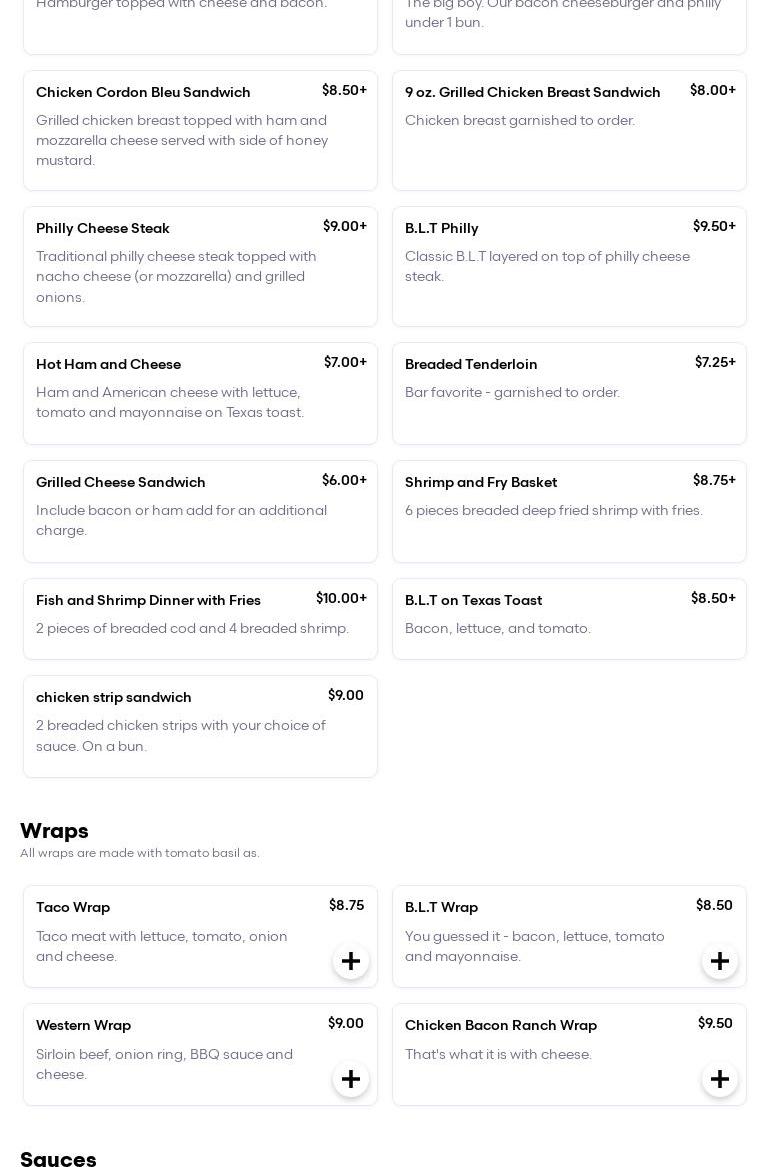This screenshot has height=1167, width=770.
Task: Open chicken strip sandwich item
Action: tap(200, 726)
